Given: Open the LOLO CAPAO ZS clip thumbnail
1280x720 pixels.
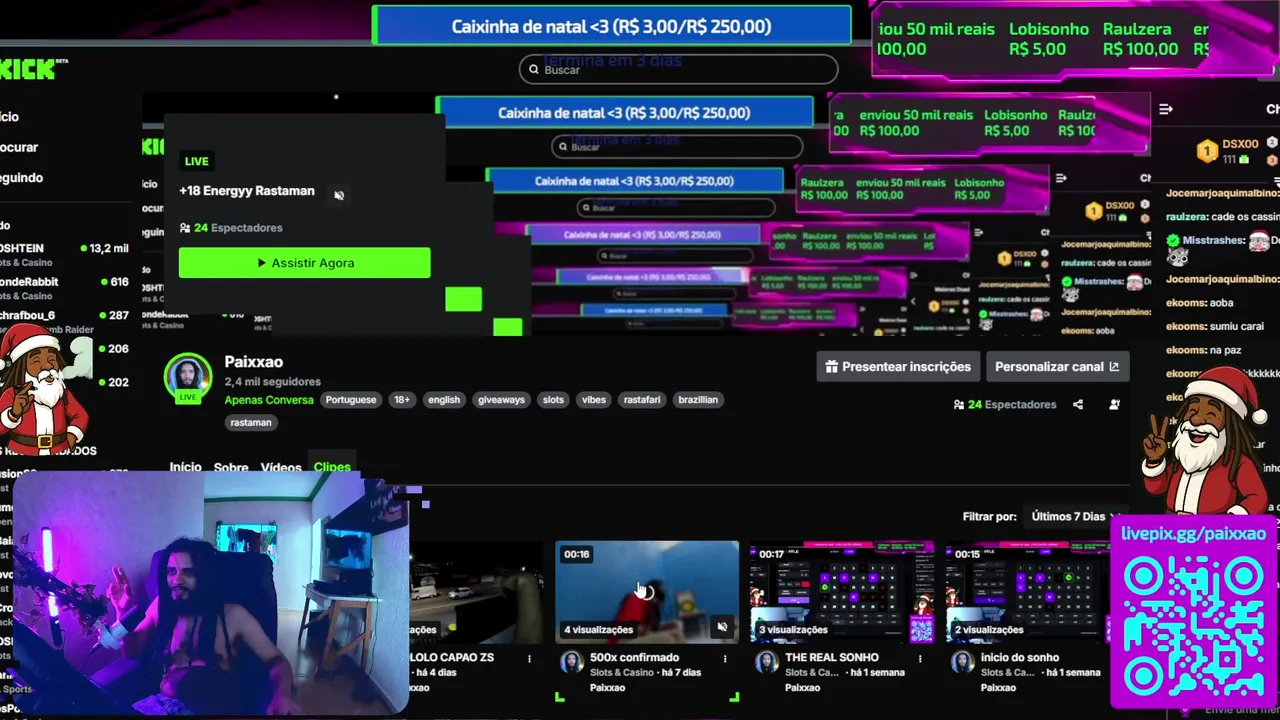Looking at the screenshot, I should pyautogui.click(x=476, y=592).
